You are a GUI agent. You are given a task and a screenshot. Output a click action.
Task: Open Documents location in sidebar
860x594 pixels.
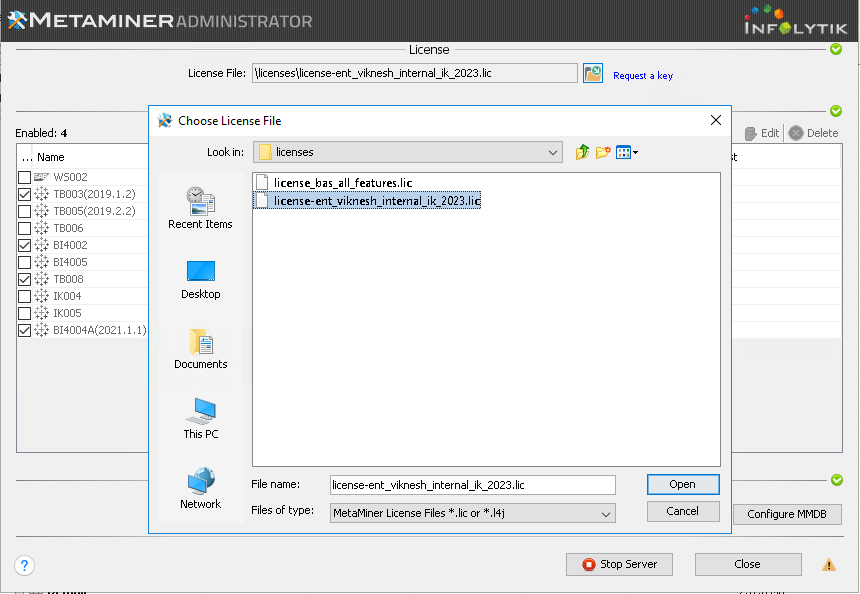point(200,349)
